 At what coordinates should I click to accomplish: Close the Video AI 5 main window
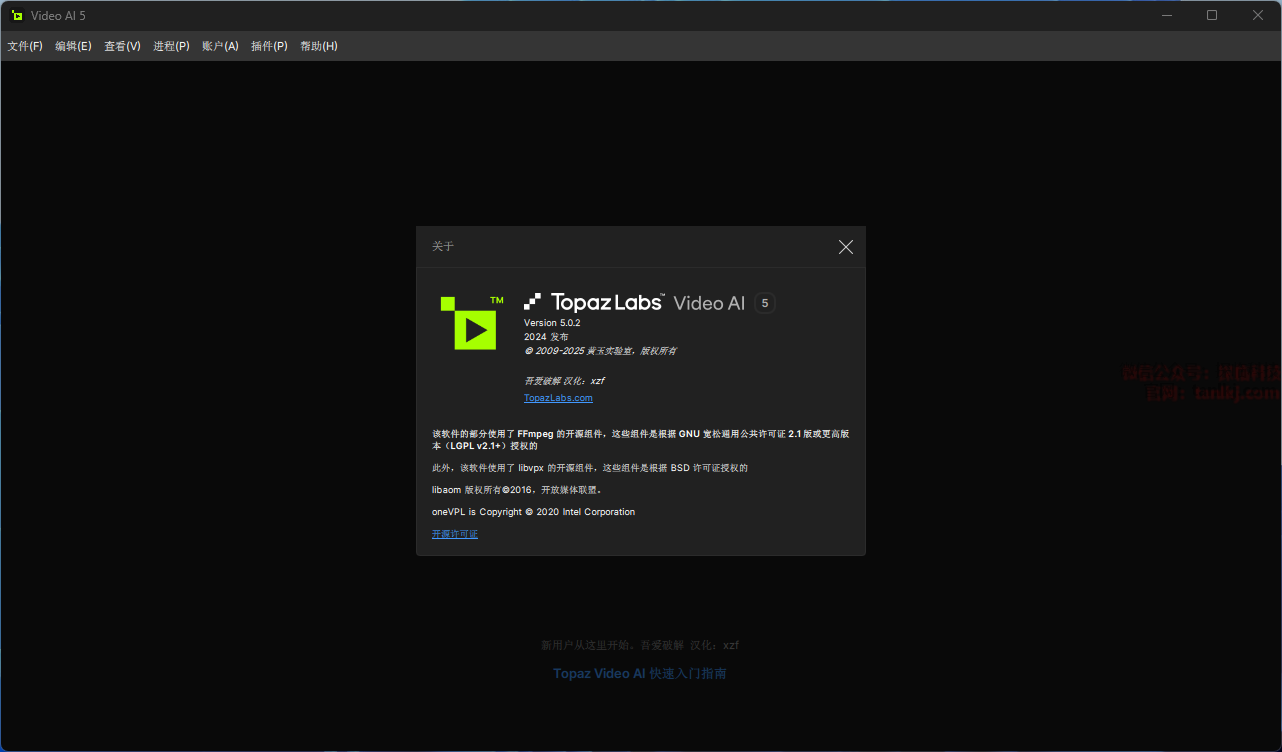(x=1258, y=15)
